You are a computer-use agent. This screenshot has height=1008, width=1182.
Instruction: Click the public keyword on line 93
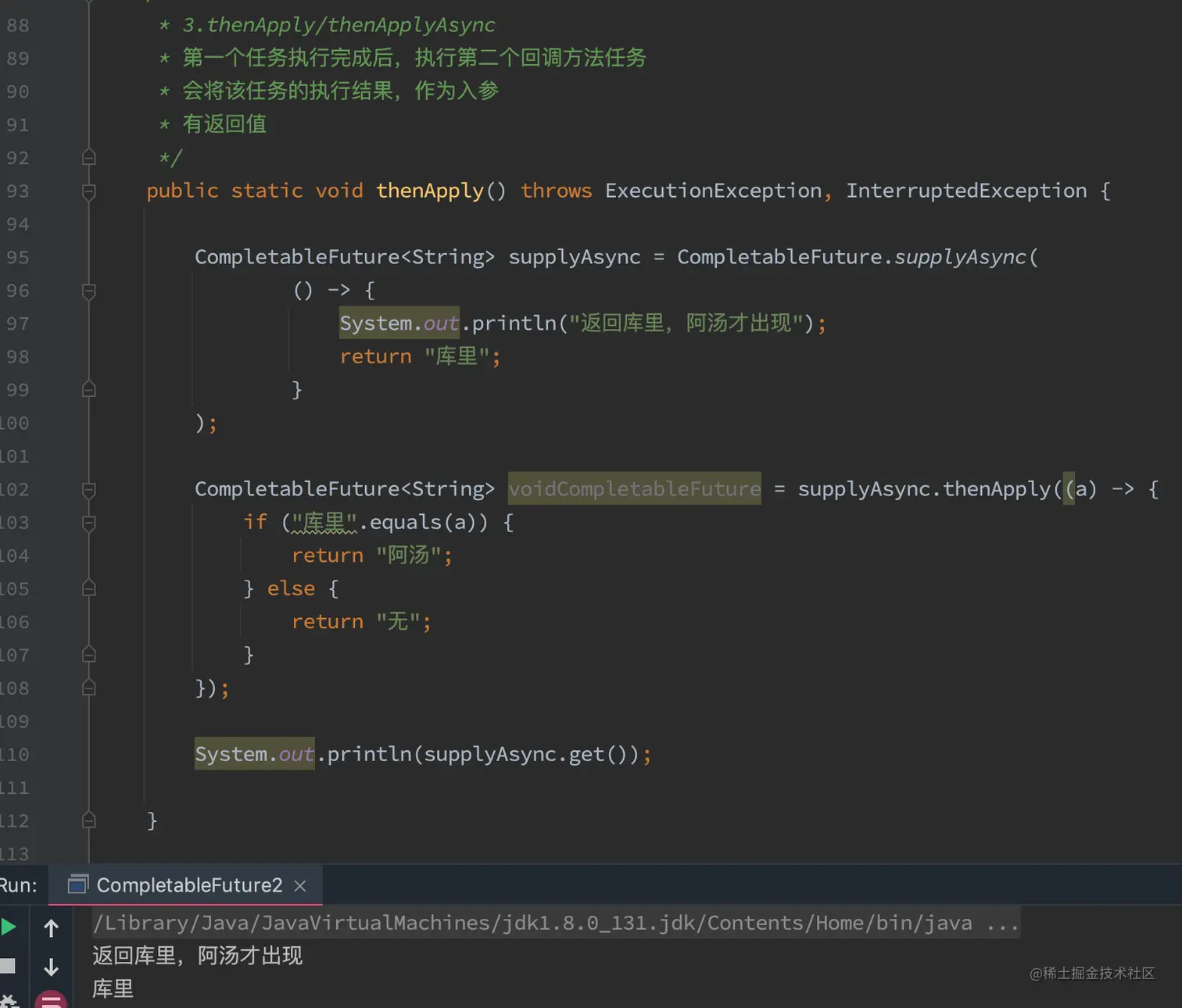(x=182, y=191)
